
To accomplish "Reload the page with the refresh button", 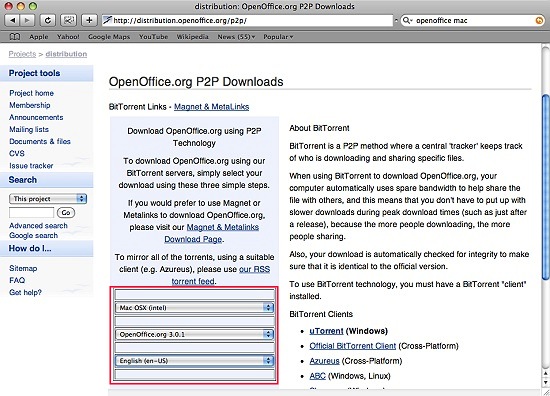I will pos(47,20).
